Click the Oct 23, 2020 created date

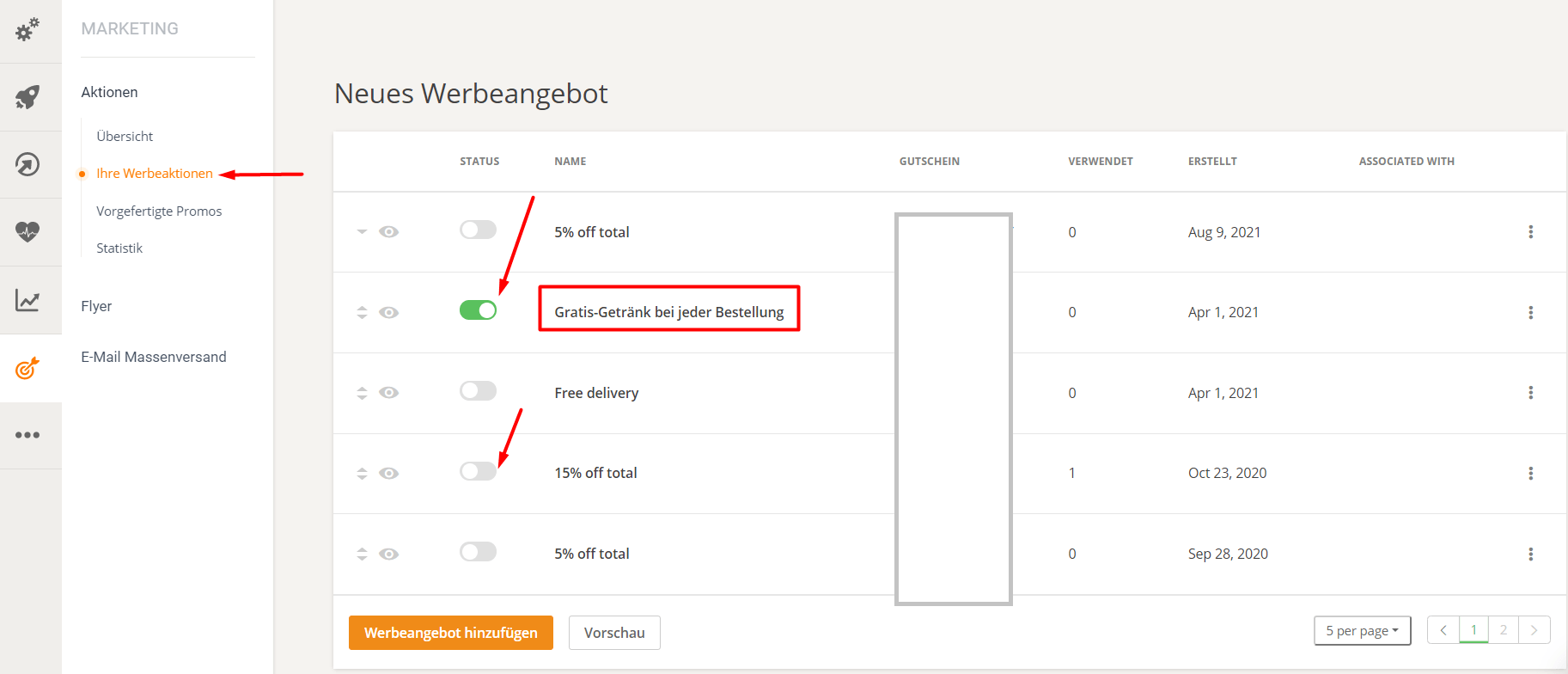click(1227, 473)
